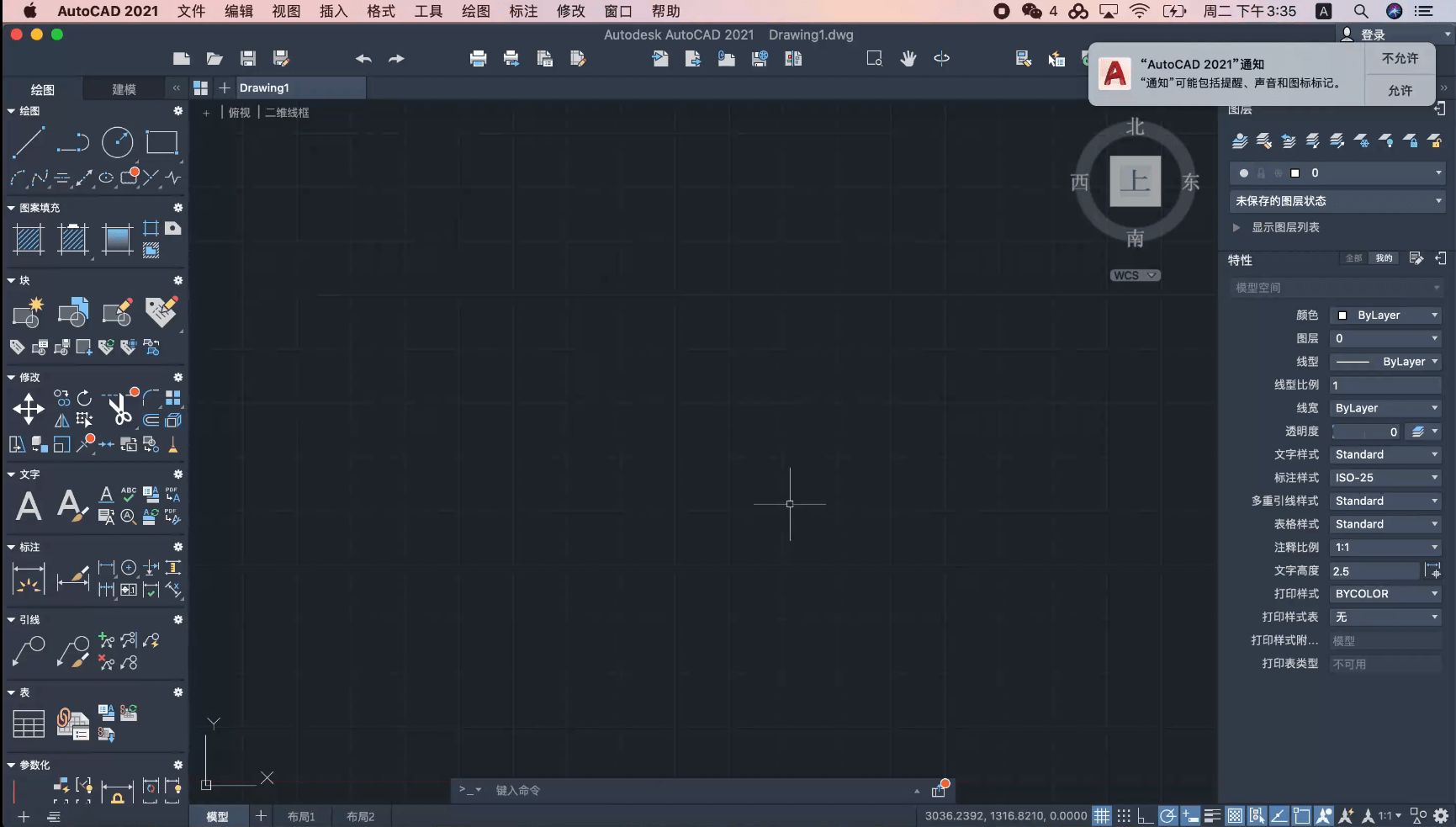
Task: Click 不允许 in the notification
Action: point(1400,58)
